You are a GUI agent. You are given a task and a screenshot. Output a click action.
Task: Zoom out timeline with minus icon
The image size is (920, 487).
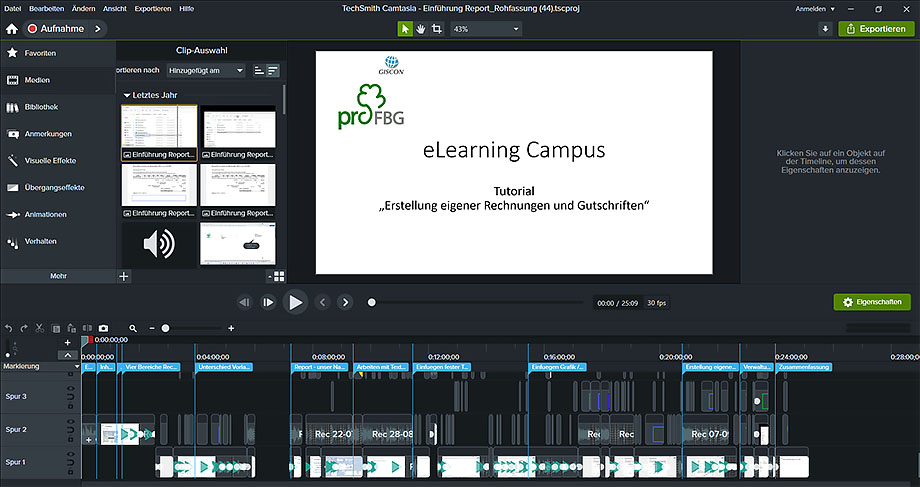click(152, 329)
